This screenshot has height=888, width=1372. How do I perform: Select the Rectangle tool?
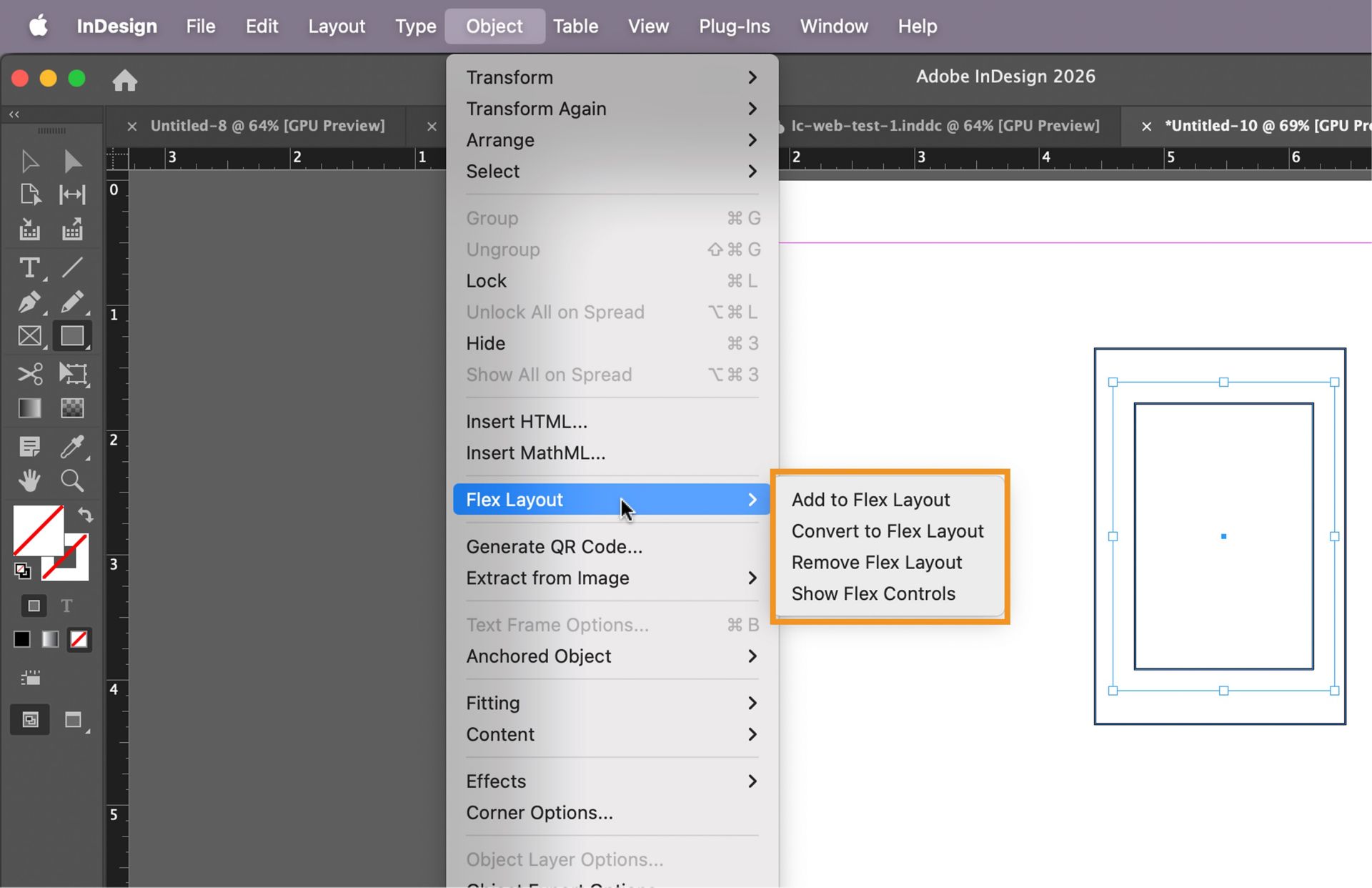click(x=72, y=336)
